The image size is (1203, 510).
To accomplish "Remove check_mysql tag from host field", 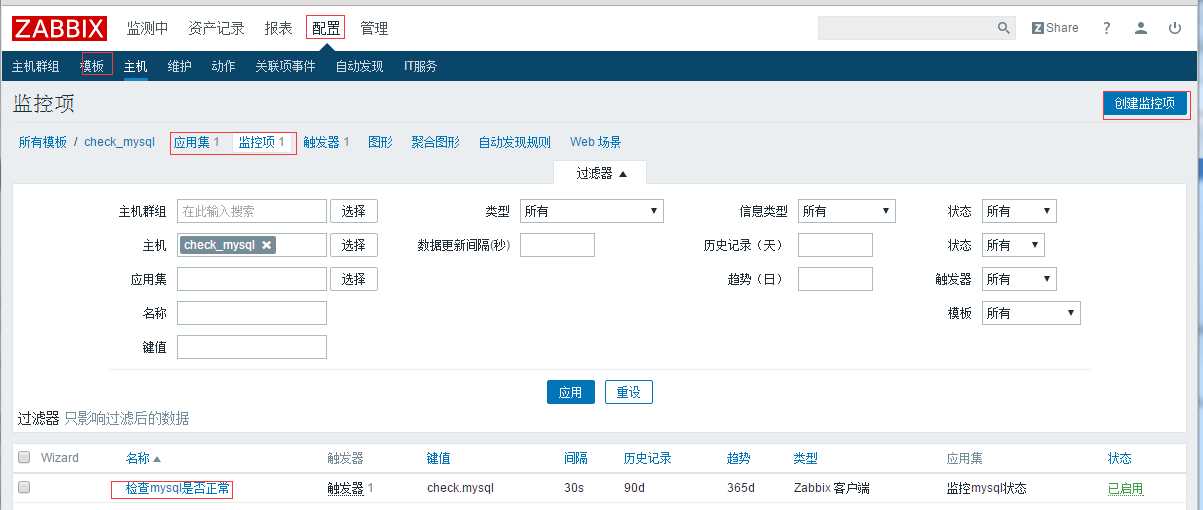I will point(267,245).
